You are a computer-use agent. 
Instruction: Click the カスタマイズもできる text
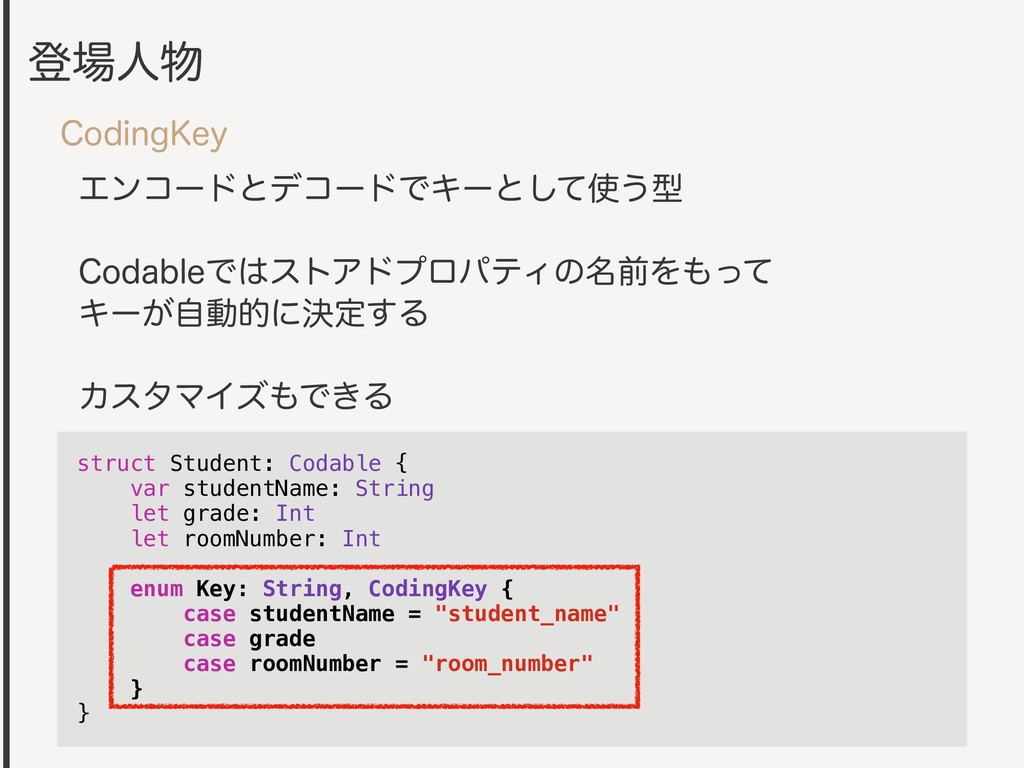(x=236, y=396)
